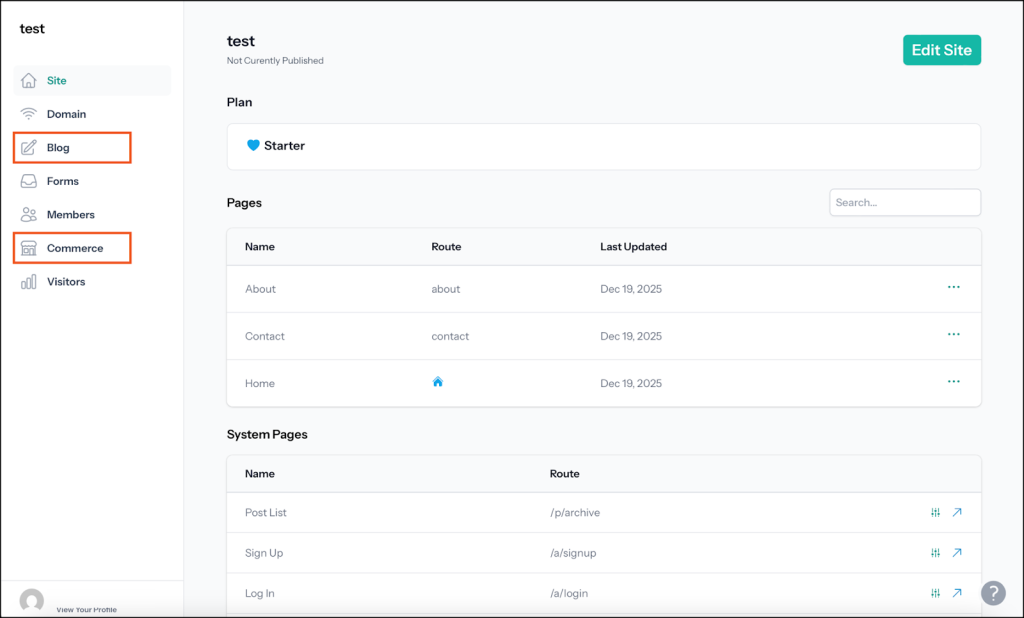Expand the Contact page options menu
The width and height of the screenshot is (1024, 618).
point(953,335)
